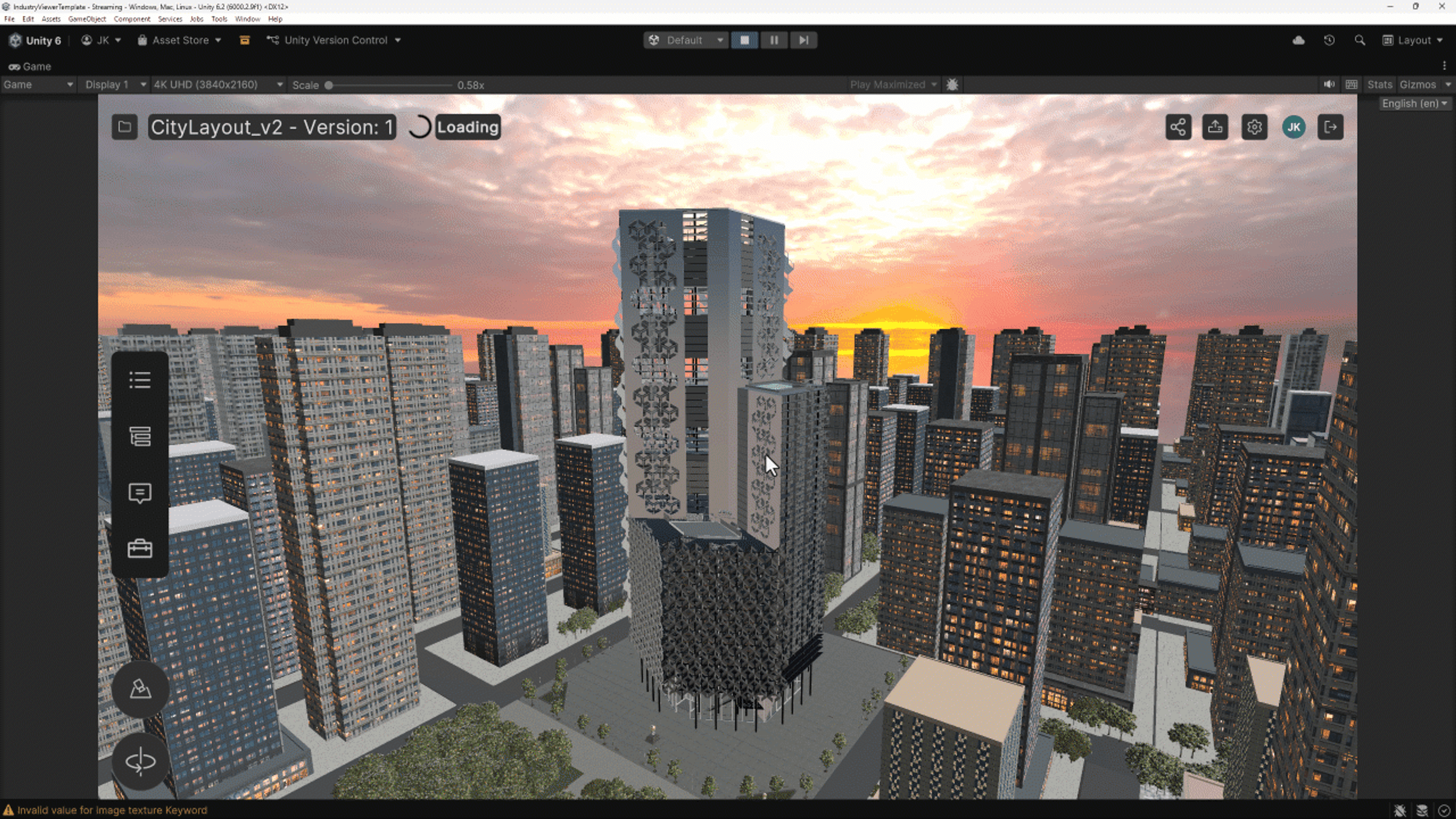Click the JK user avatar circle
1456x819 pixels.
[x=1293, y=127]
